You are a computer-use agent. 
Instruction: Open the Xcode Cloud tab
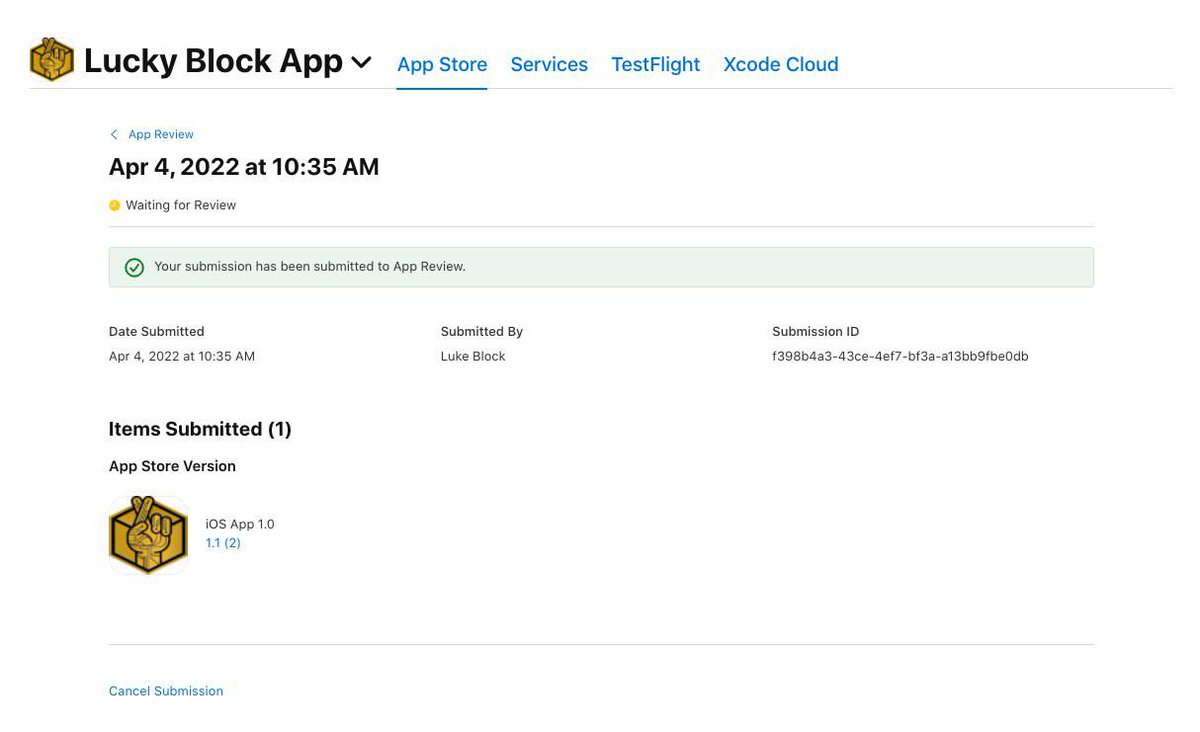(x=780, y=64)
